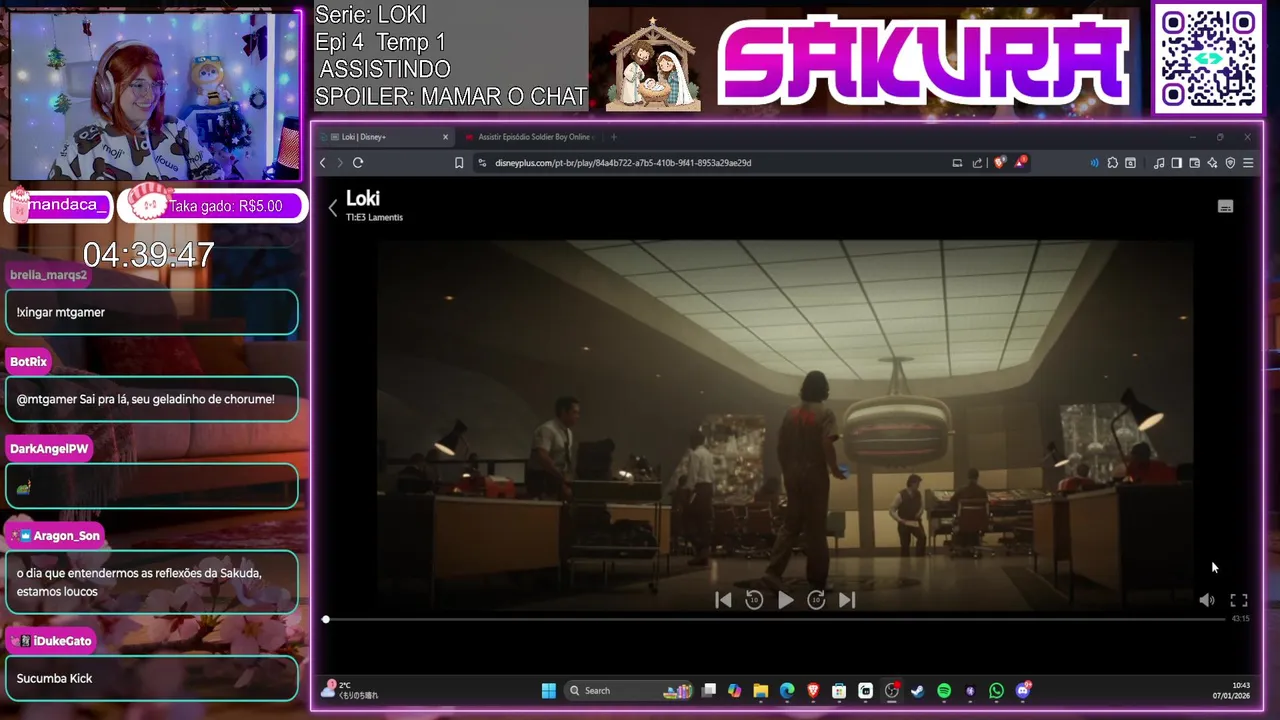The height and width of the screenshot is (720, 1280).
Task: Open the Windows Start menu
Action: point(549,691)
